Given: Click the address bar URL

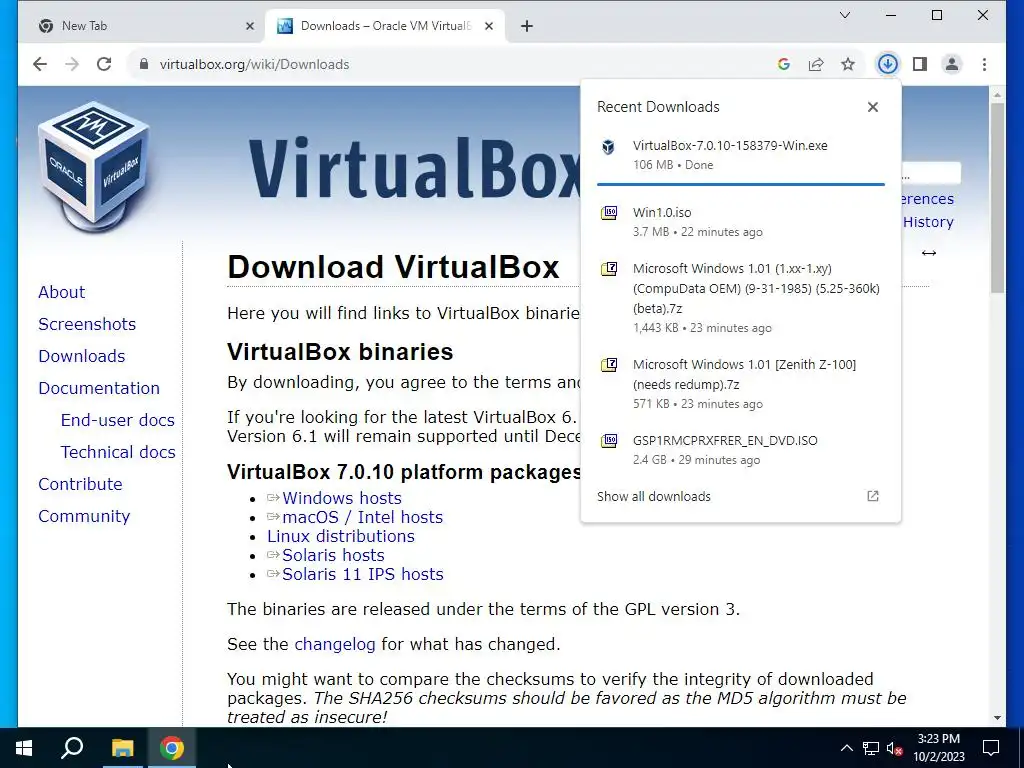Looking at the screenshot, I should [x=254, y=64].
